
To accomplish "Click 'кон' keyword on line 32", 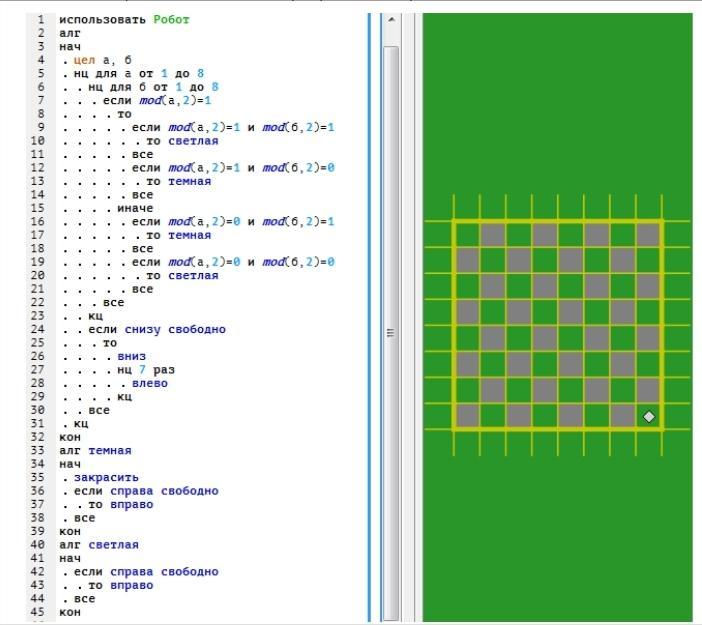I will 69,437.
